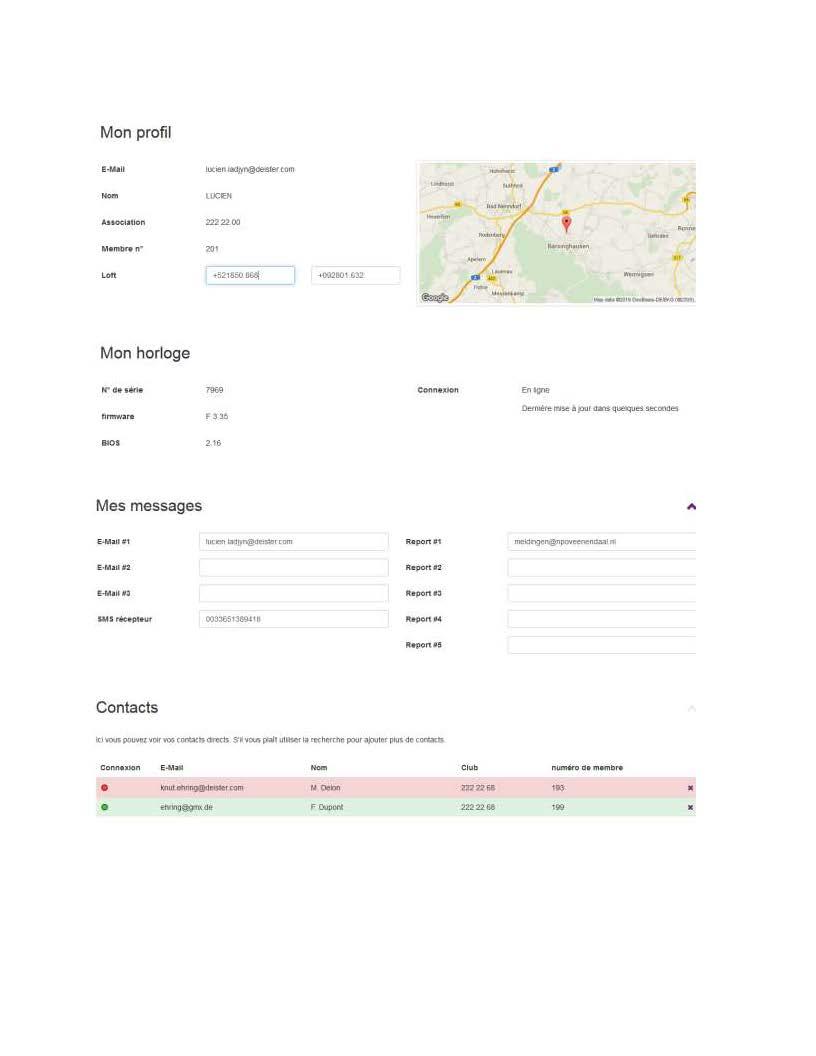The height and width of the screenshot is (1056, 816).
Task: Focus the first Loft coordinate field
Action: 250,275
